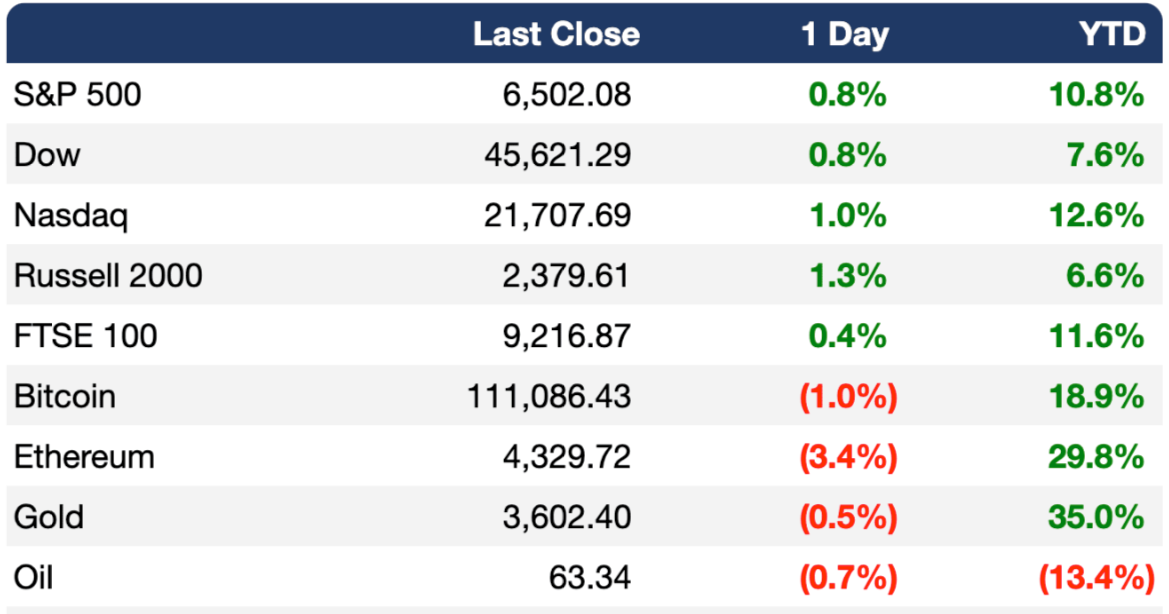Select the S&P 500 row label
1169x614 pixels.
click(x=78, y=95)
